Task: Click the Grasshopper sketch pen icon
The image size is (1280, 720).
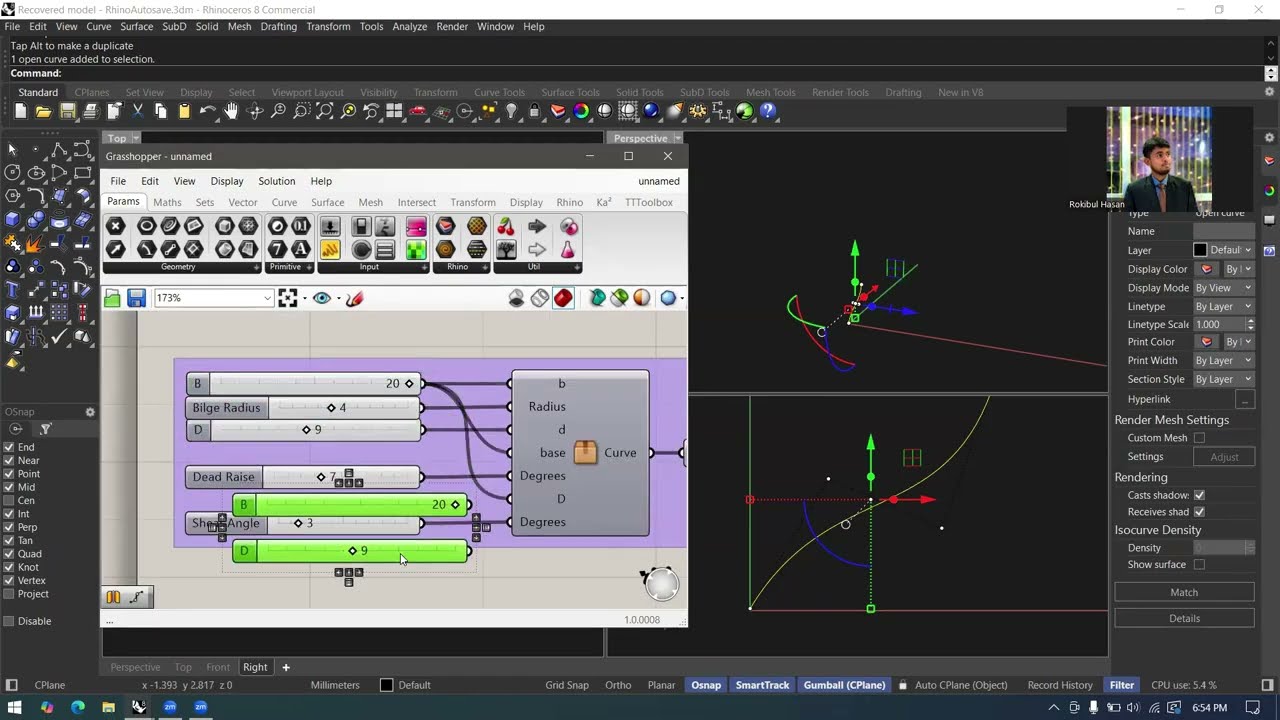Action: pyautogui.click(x=354, y=298)
